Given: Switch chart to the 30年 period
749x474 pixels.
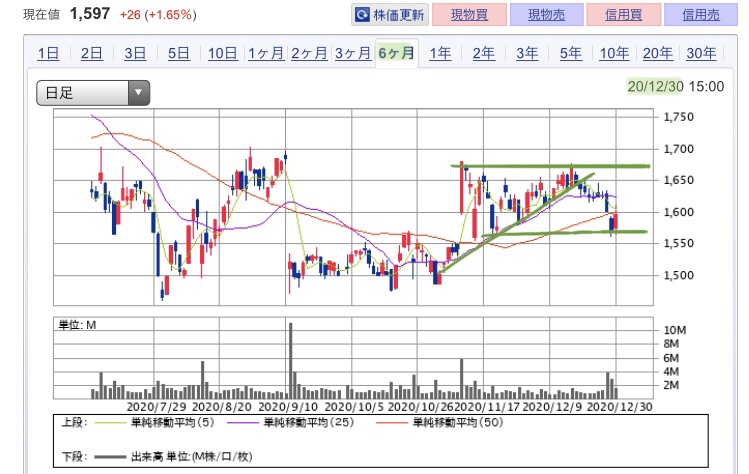Looking at the screenshot, I should click(x=701, y=53).
